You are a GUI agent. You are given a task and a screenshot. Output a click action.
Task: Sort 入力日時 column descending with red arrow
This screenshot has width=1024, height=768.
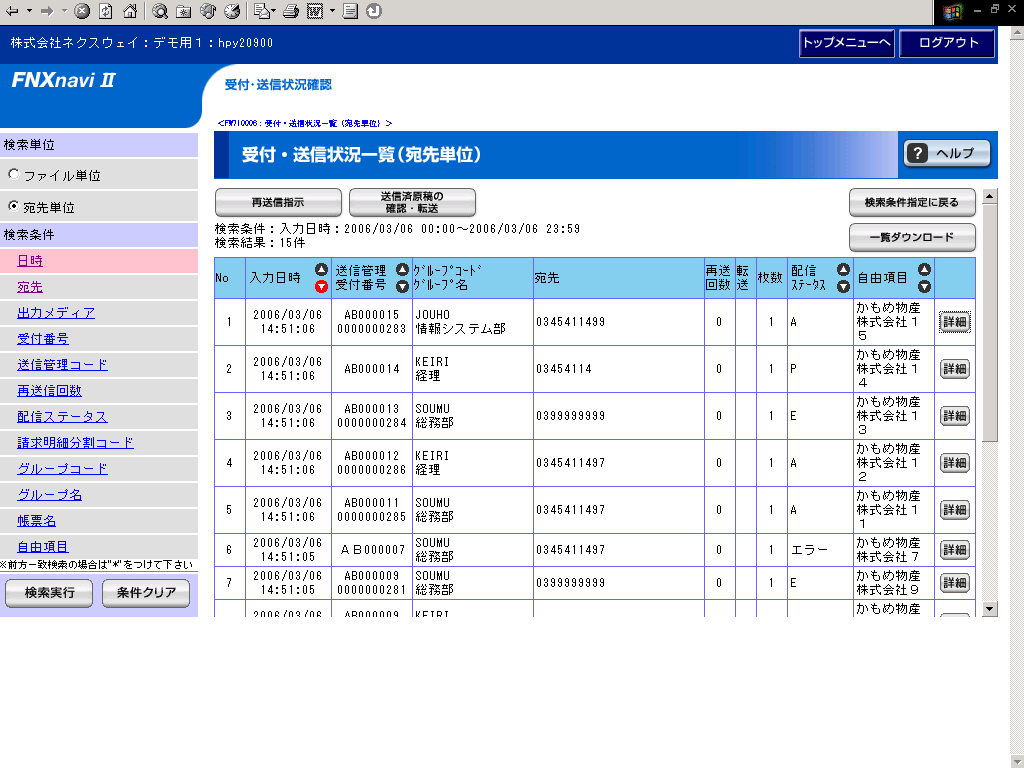click(x=321, y=287)
